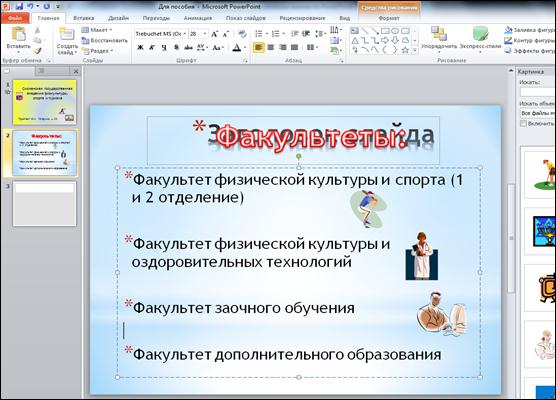
Task: Click the Вставить paste icon
Action: point(18,34)
